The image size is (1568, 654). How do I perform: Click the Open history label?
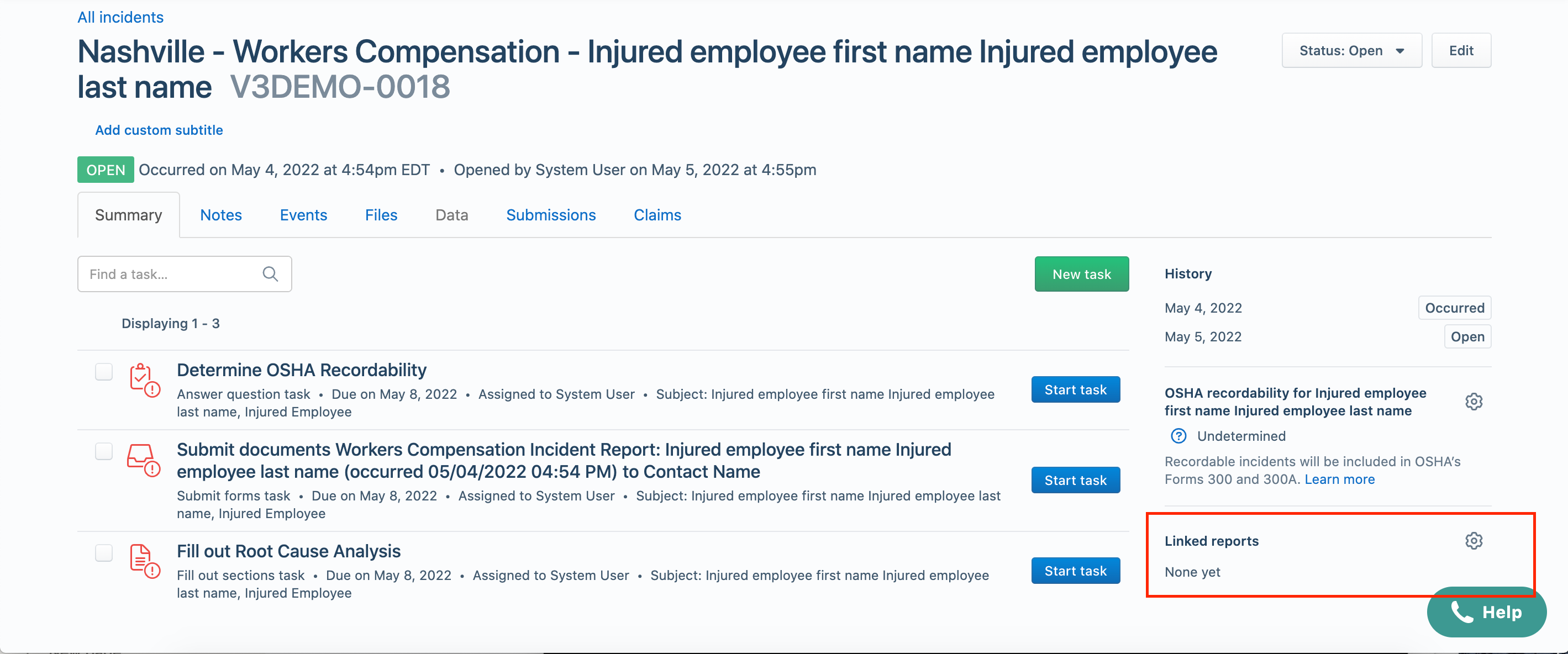(x=1467, y=336)
